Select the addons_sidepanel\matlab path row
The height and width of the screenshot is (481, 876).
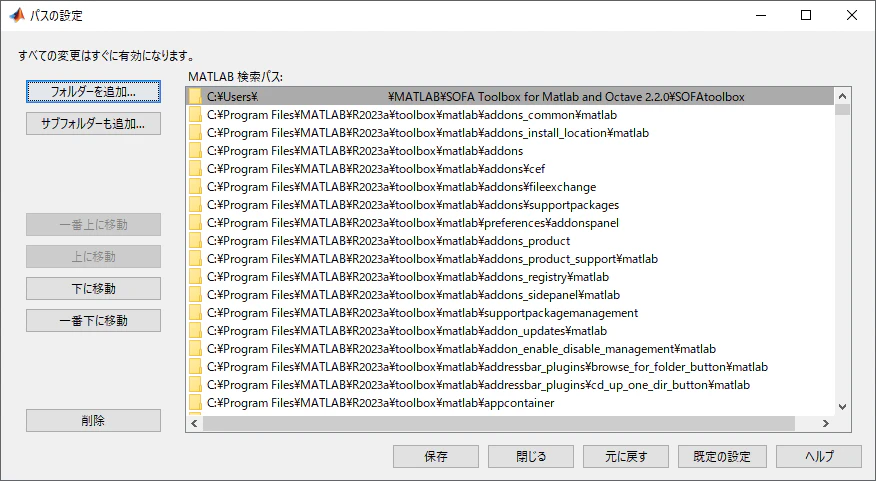510,295
